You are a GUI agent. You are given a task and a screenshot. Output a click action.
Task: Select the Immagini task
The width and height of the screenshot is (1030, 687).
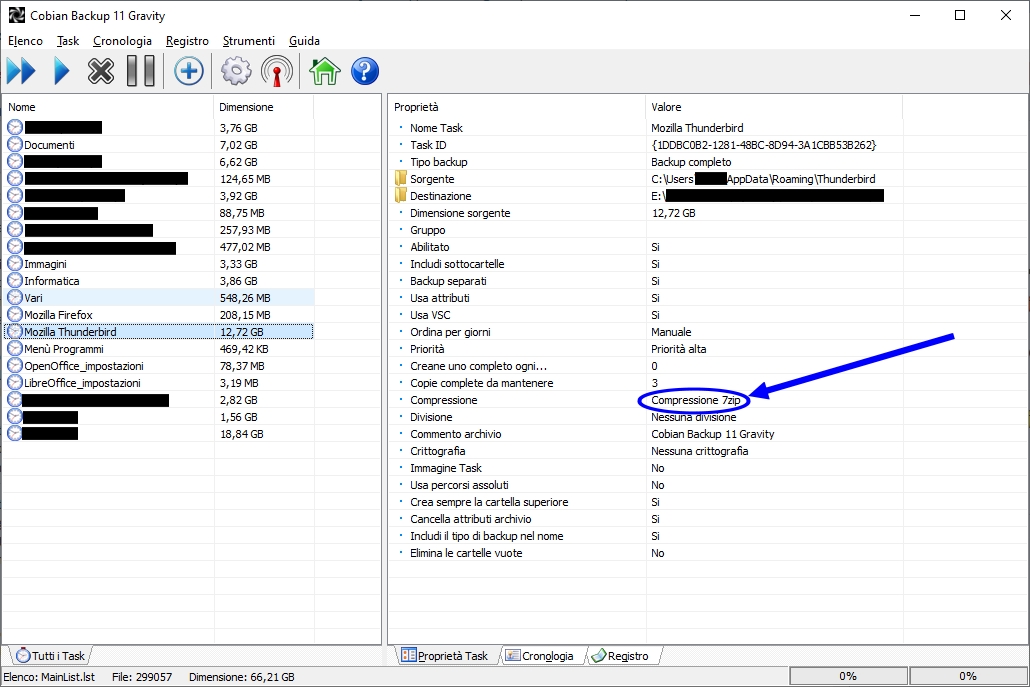point(45,263)
